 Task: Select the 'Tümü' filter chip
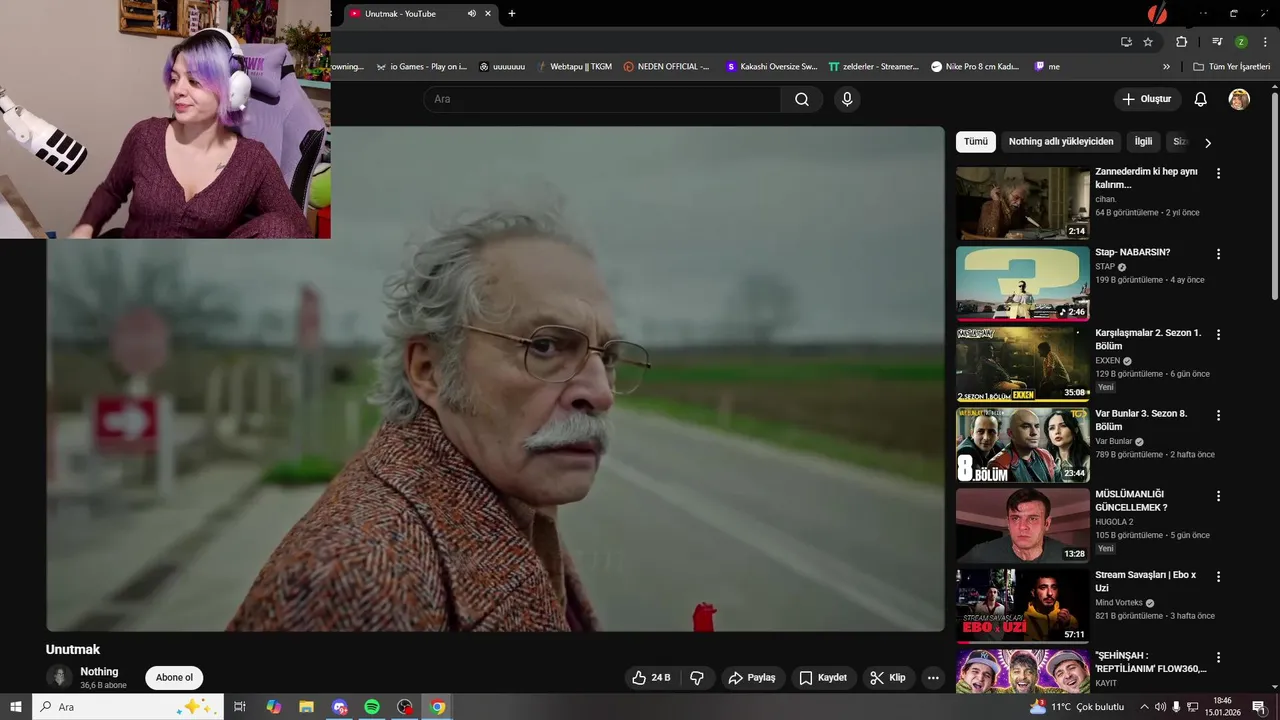pyautogui.click(x=976, y=142)
